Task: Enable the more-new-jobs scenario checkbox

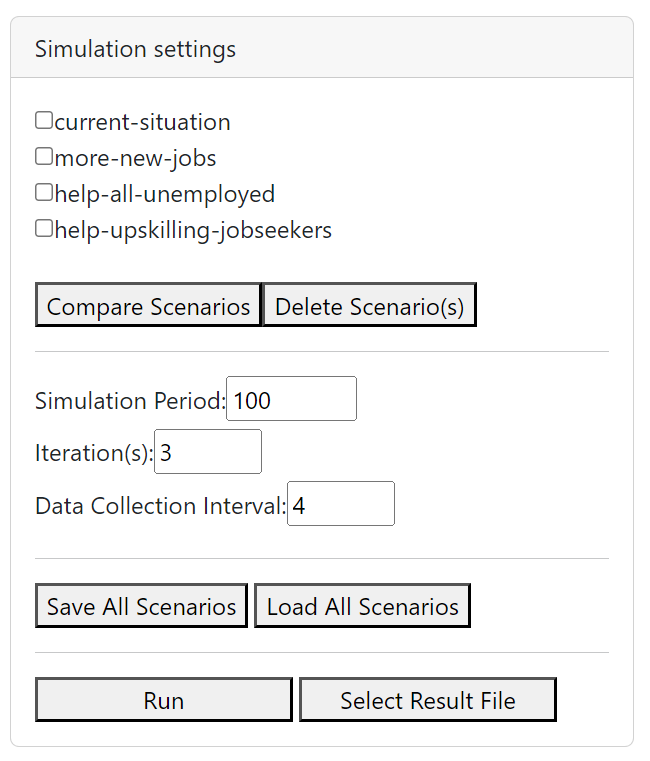Action: (x=44, y=157)
